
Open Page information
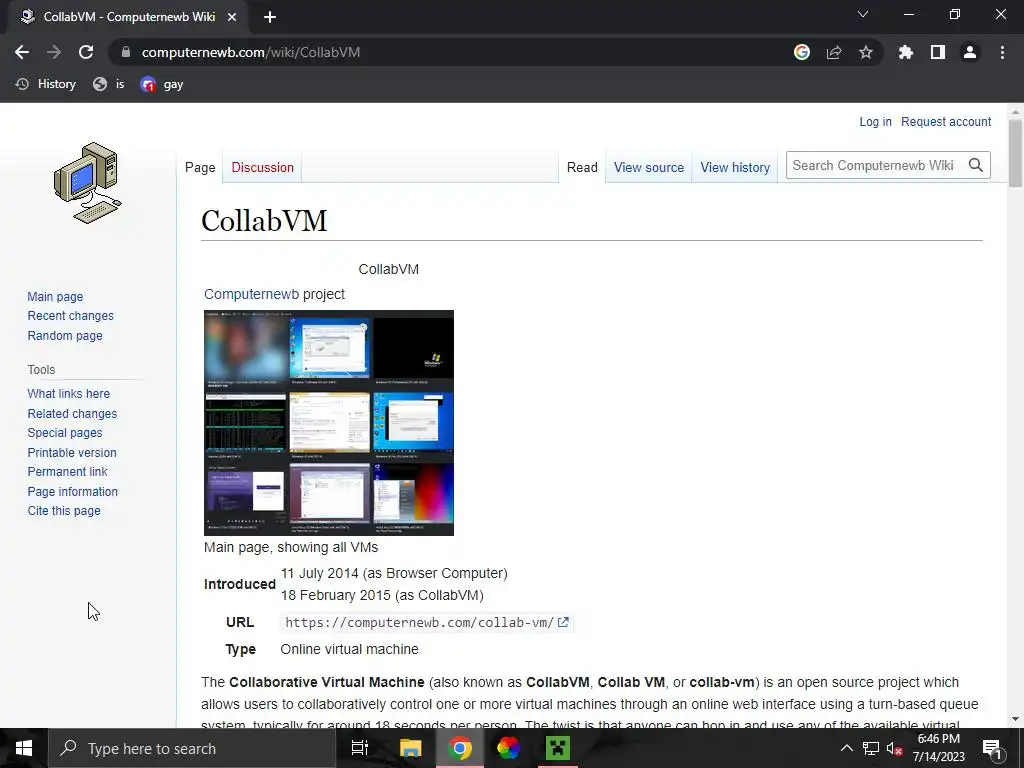72,492
